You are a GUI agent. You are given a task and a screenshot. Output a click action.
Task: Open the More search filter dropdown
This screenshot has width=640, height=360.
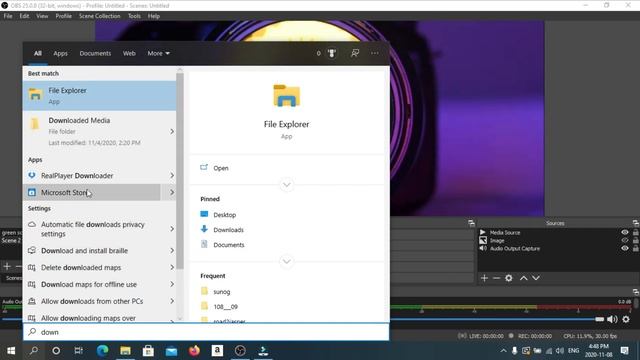159,53
